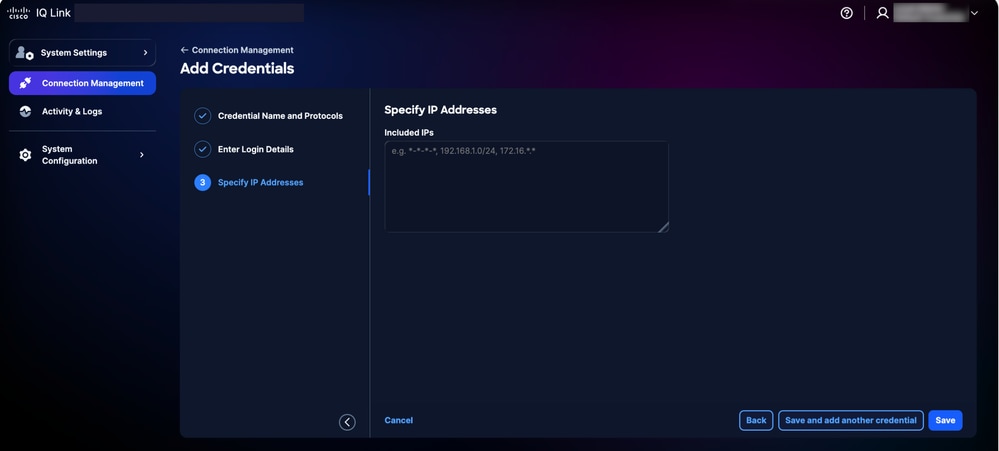Click the Save button
The image size is (999, 451).
[x=945, y=420]
